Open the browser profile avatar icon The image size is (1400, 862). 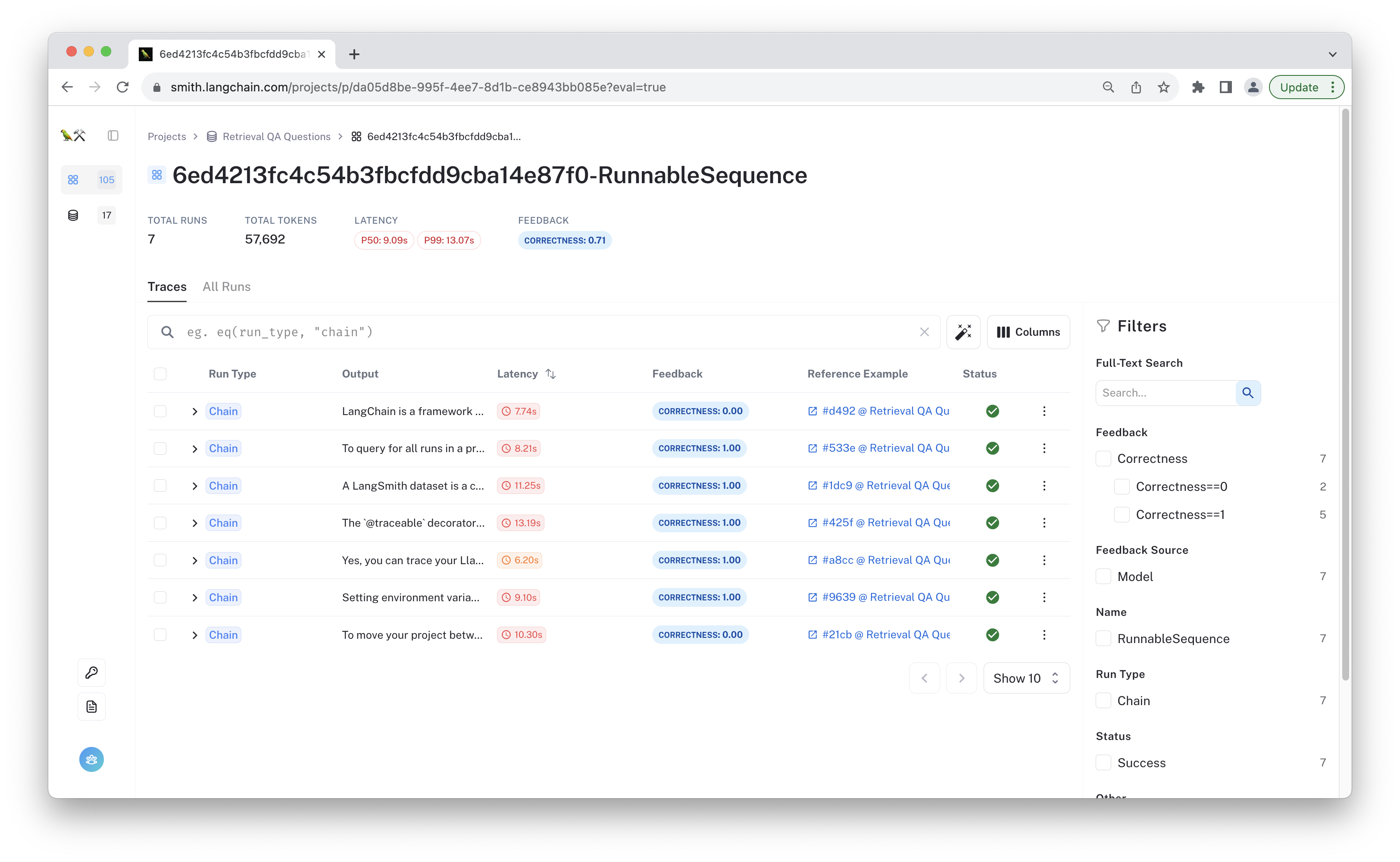(x=1253, y=87)
